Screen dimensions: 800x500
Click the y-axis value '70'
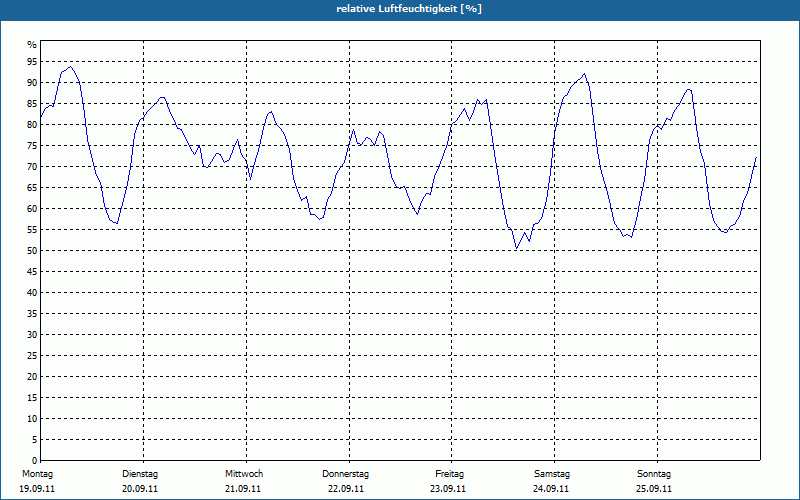tap(32, 167)
